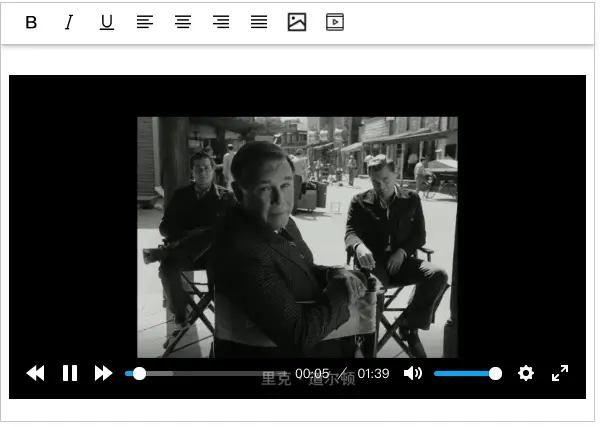Insert an image with the picture icon
This screenshot has width=600, height=427.
point(297,22)
